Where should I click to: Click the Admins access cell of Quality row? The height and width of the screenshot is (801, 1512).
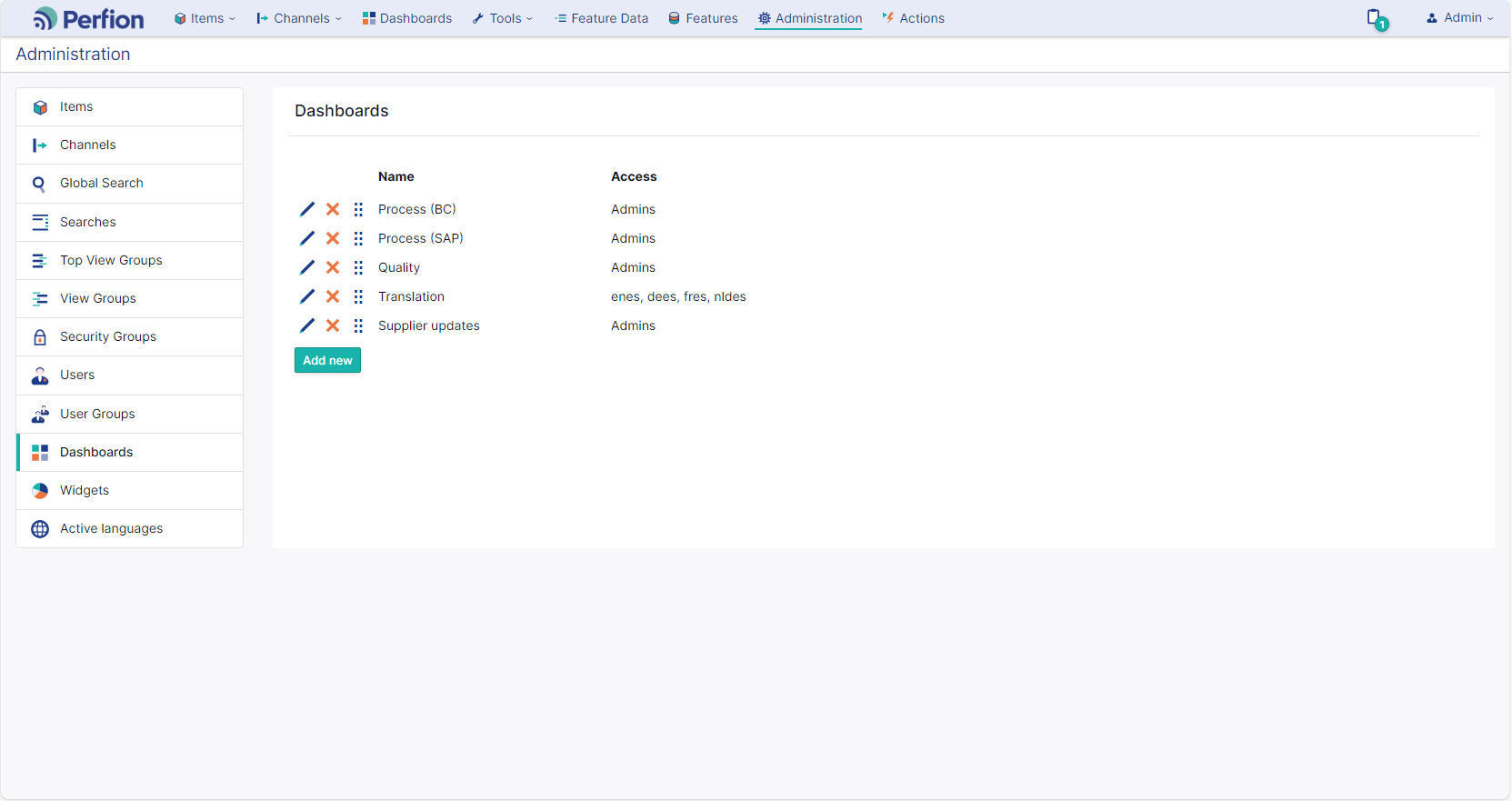633,267
